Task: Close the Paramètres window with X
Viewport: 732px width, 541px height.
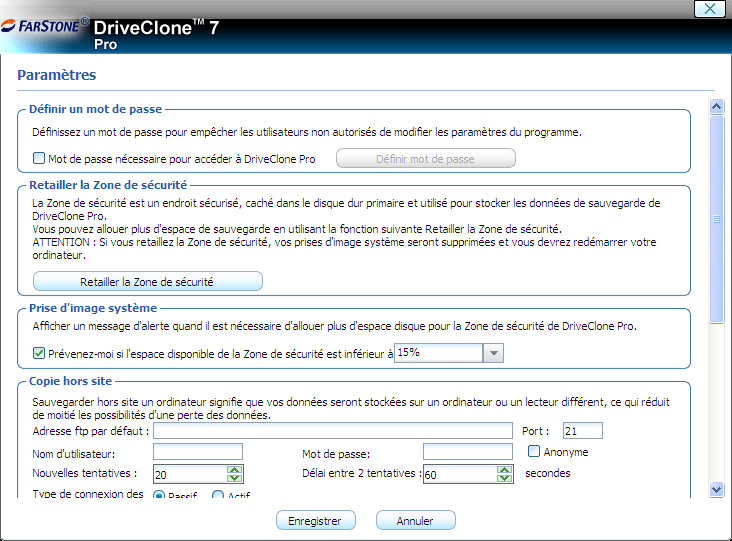Action: click(x=710, y=8)
